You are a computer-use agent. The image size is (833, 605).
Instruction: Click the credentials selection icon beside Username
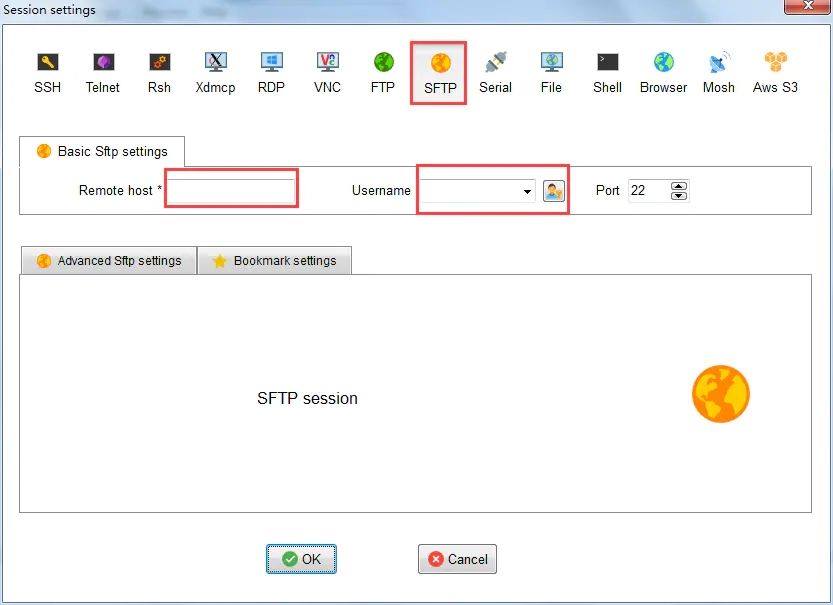(554, 190)
